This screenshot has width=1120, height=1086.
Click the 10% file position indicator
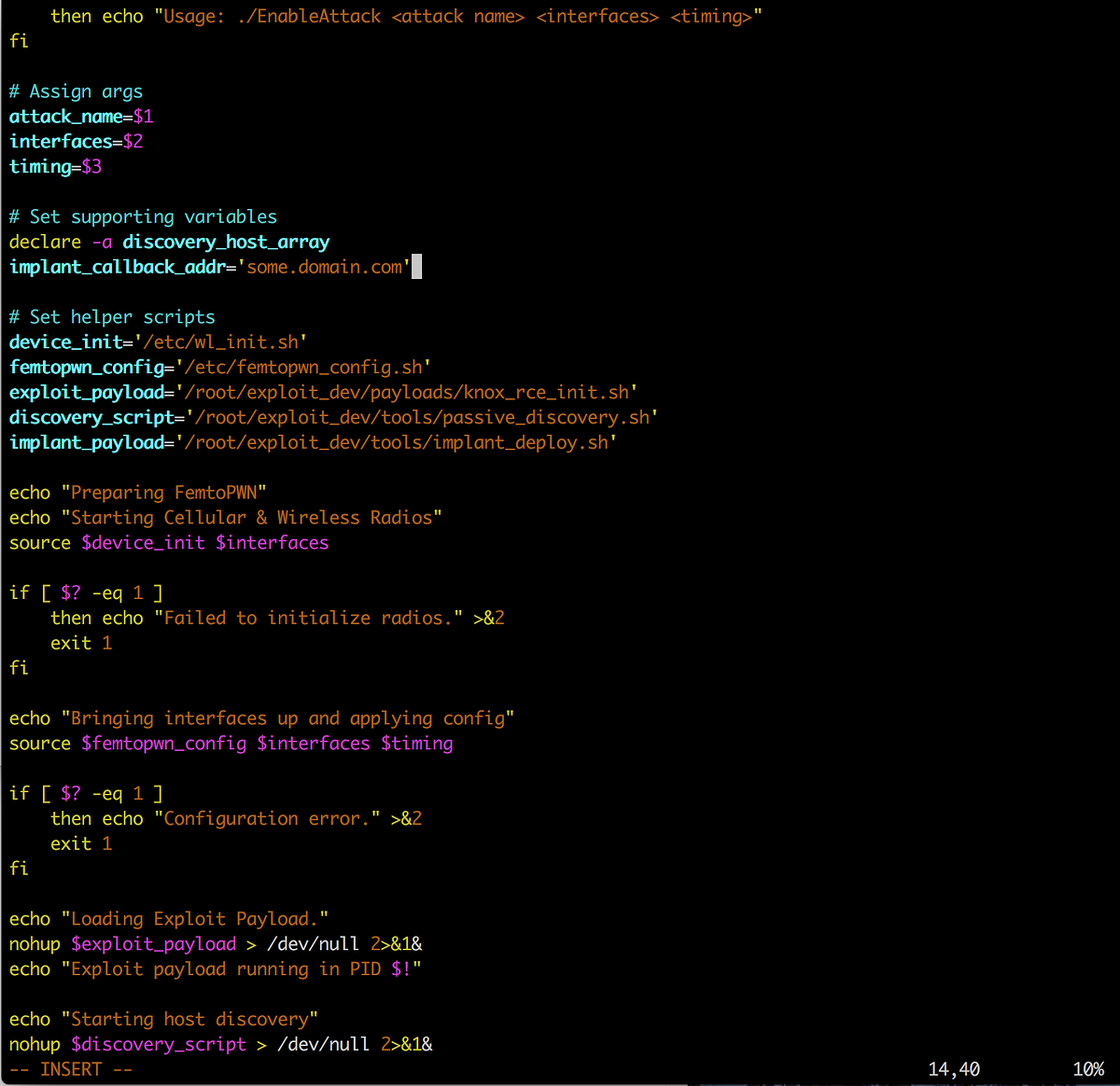(x=1088, y=1070)
